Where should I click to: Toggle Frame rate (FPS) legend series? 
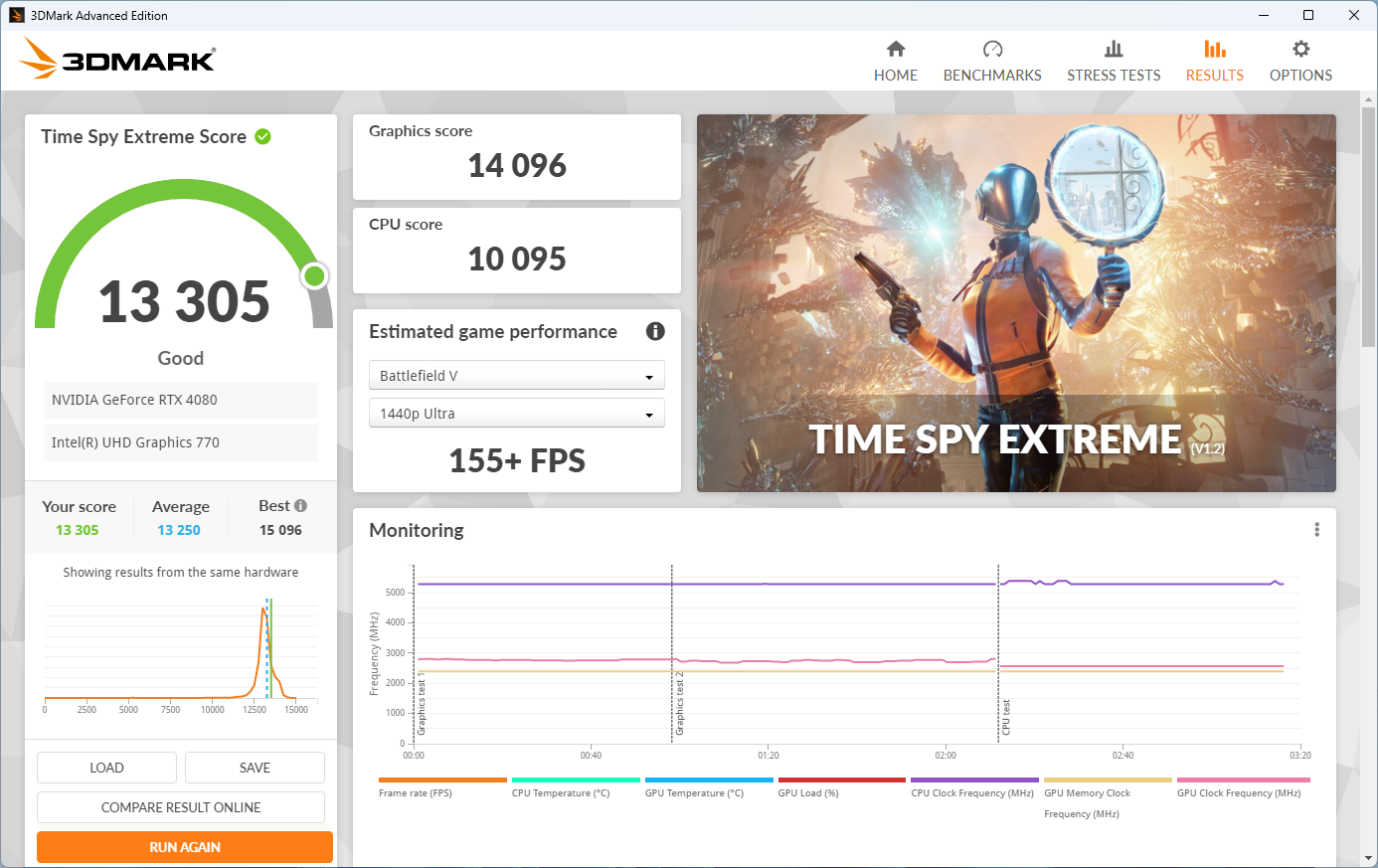click(x=415, y=793)
